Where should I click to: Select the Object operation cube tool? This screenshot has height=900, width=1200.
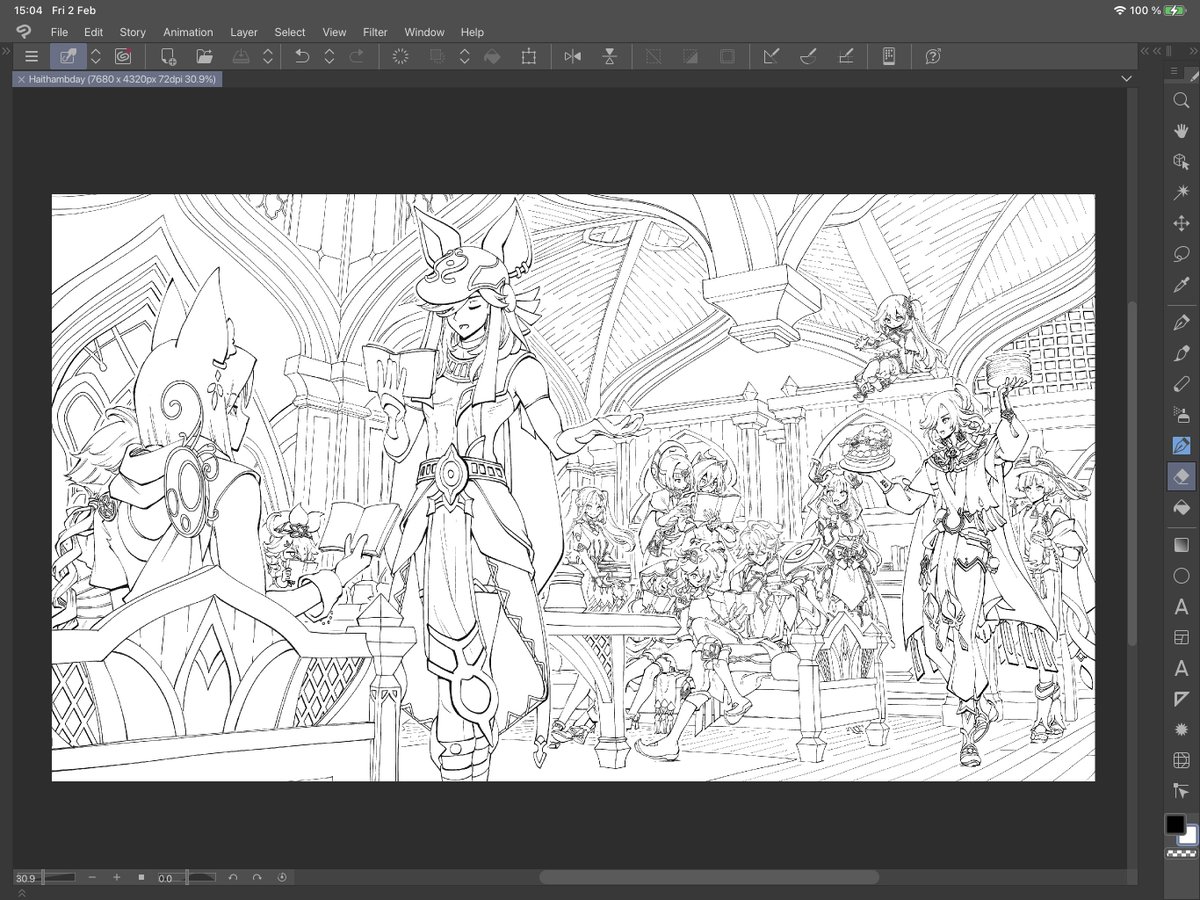coord(1180,162)
